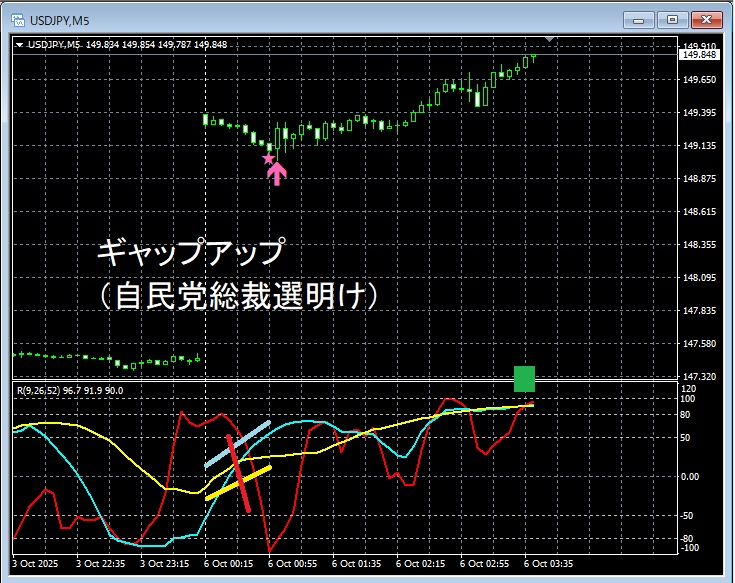Viewport: 735px width, 583px height.
Task: Click the 3 Oct 2025 date label
Action: tap(36, 563)
